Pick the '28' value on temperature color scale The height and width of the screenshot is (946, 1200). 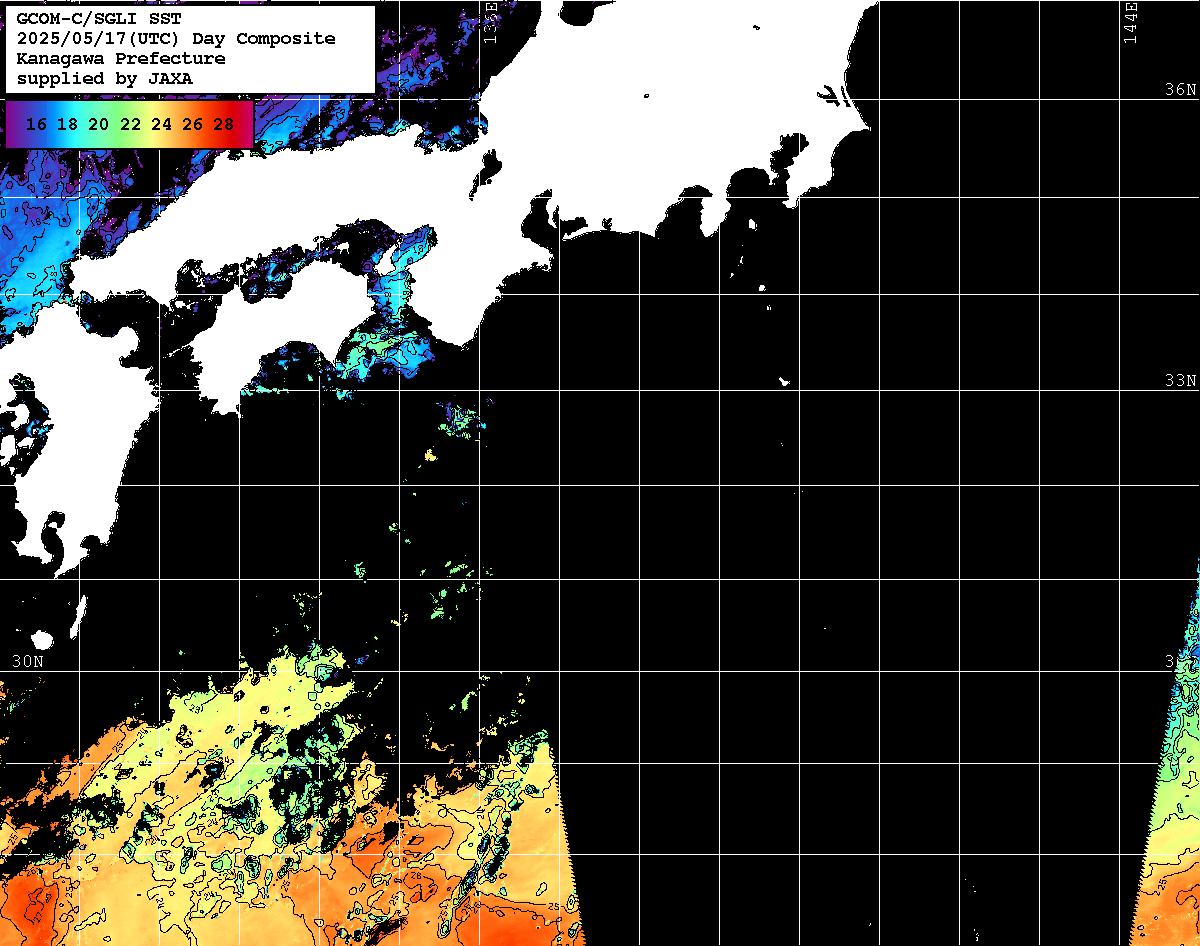224,124
